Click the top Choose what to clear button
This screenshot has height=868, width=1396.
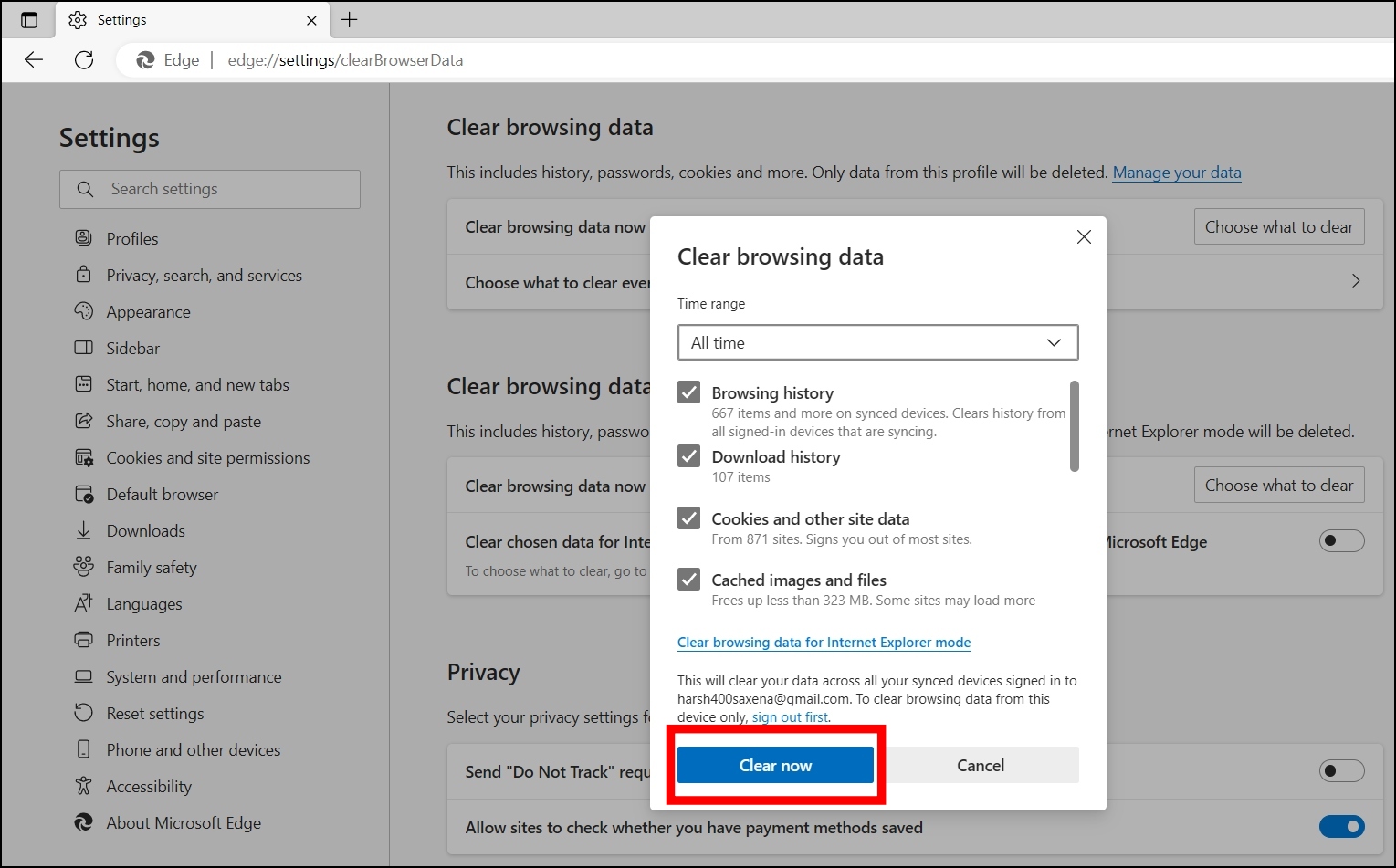tap(1279, 226)
